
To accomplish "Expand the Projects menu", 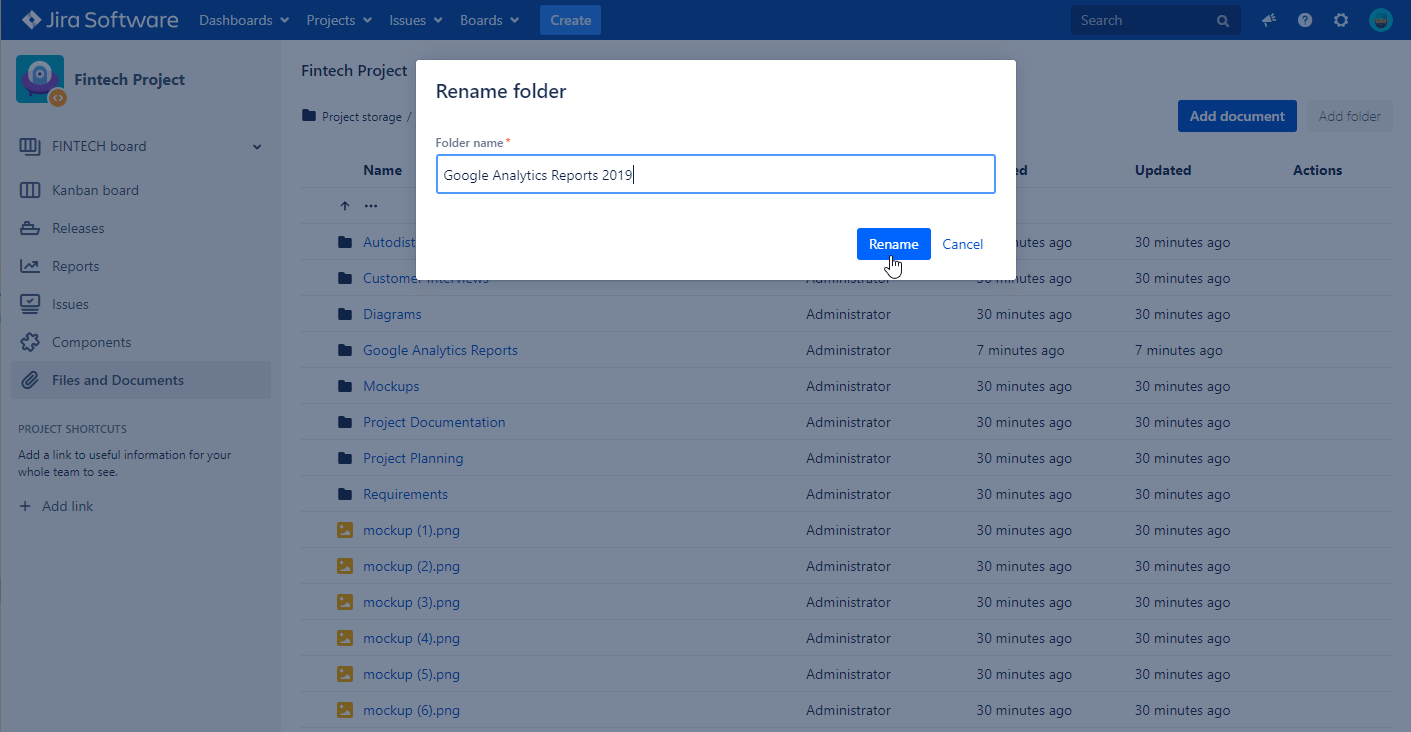I will (x=339, y=20).
